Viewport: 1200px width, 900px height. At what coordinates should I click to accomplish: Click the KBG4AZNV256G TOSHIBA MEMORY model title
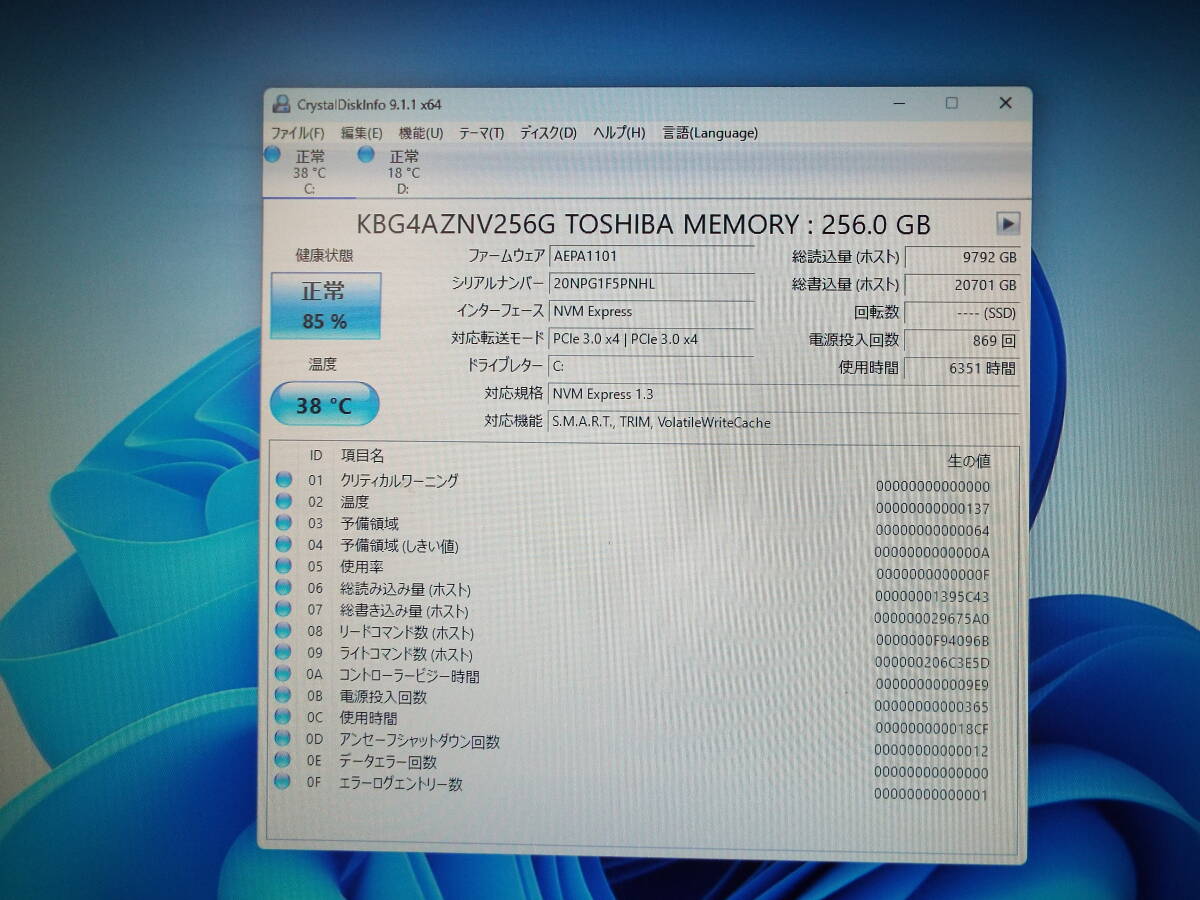tap(643, 224)
